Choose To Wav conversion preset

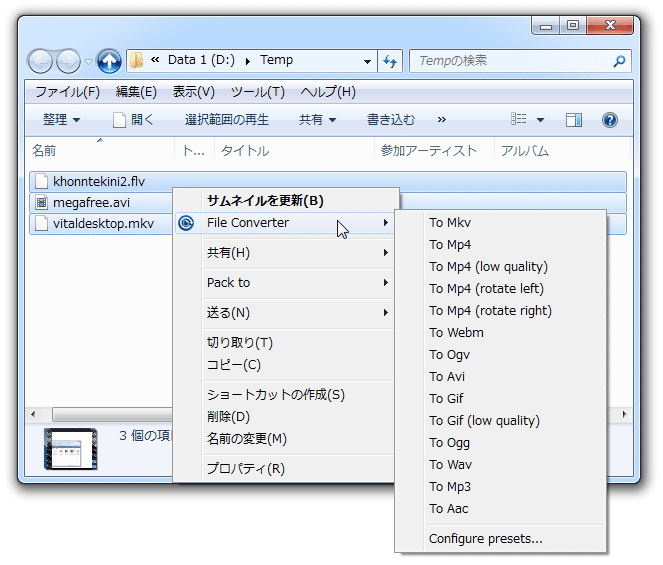pyautogui.click(x=500, y=465)
